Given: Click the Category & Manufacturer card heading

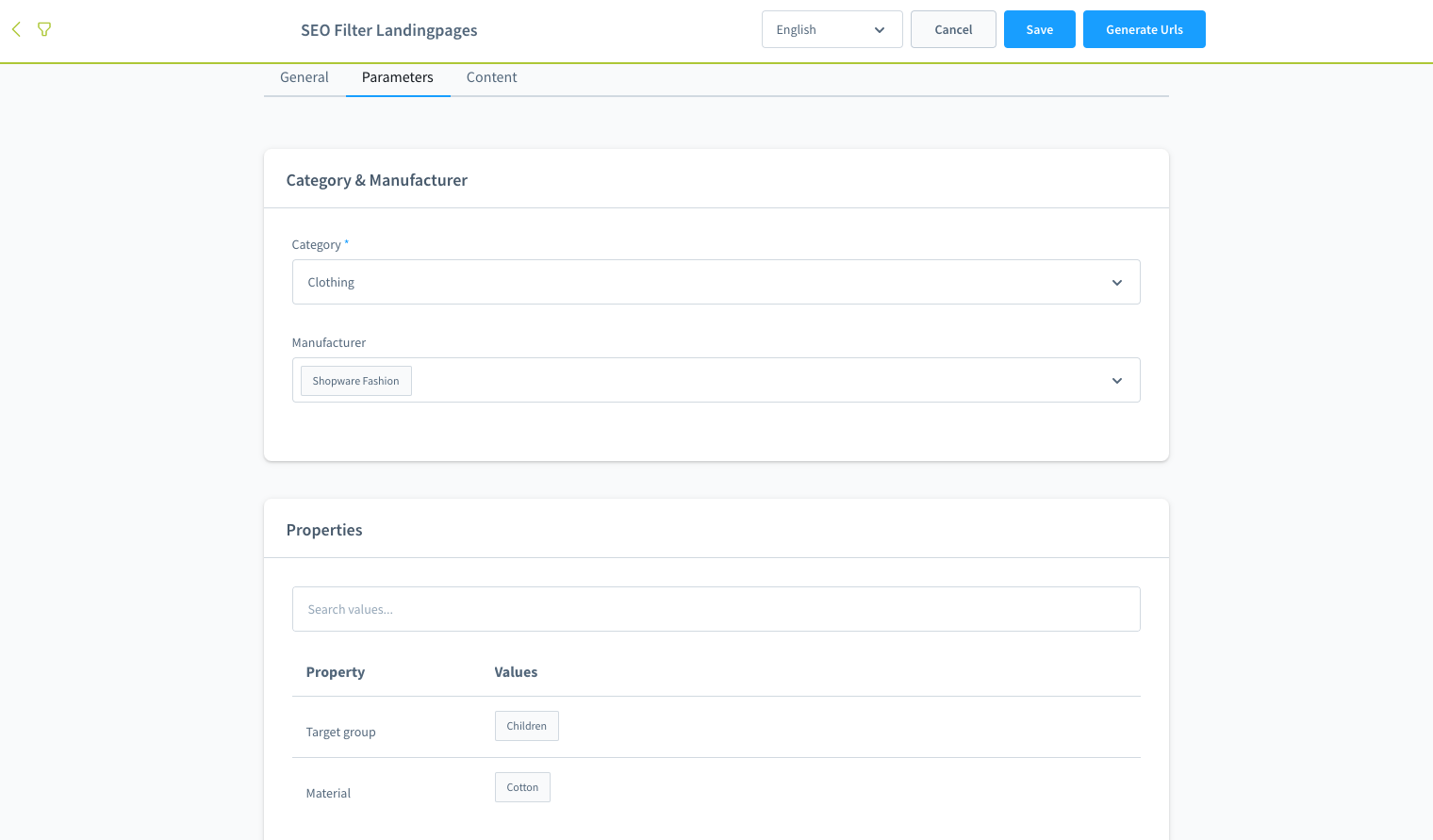Looking at the screenshot, I should [377, 180].
